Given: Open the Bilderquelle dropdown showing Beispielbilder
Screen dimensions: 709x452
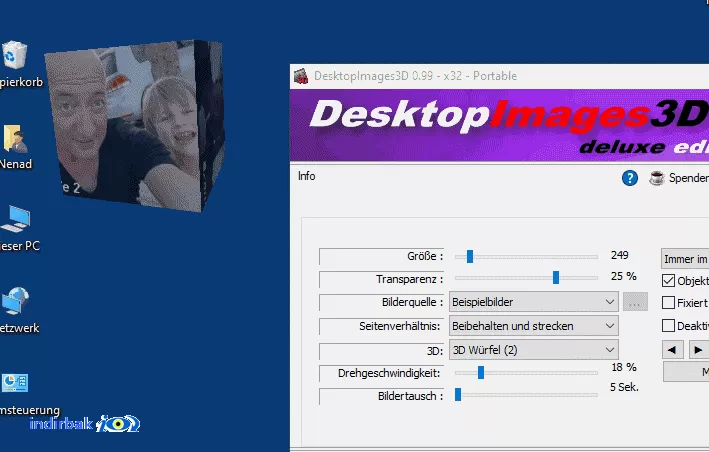Looking at the screenshot, I should pos(534,302).
